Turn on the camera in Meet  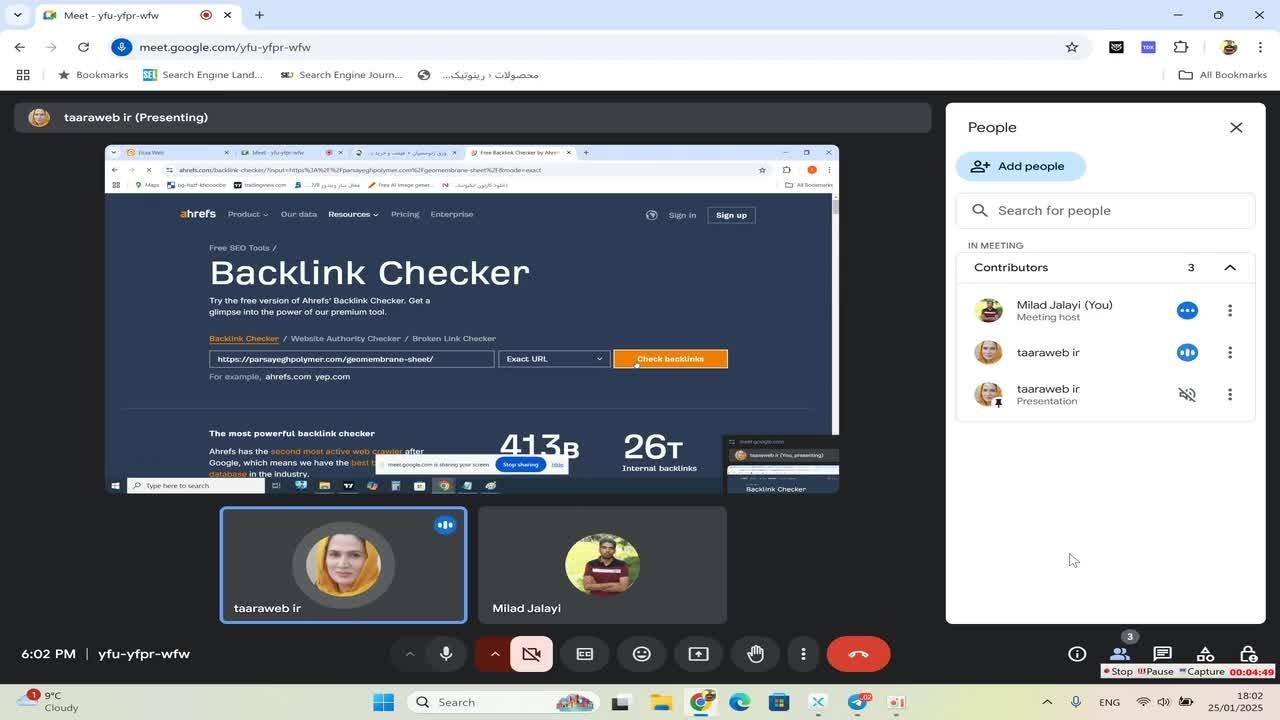tap(531, 654)
